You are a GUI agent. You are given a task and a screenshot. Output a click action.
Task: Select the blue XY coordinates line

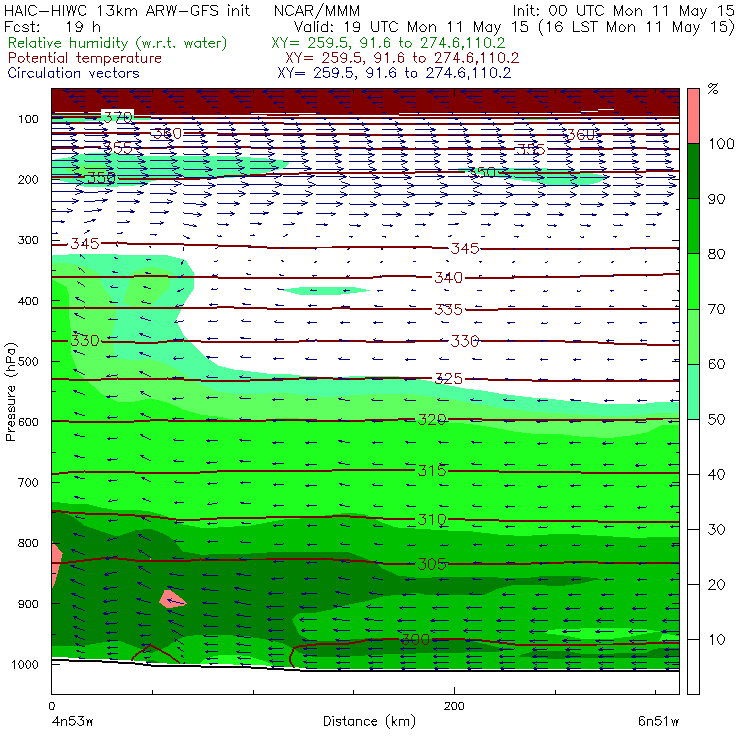click(x=394, y=73)
